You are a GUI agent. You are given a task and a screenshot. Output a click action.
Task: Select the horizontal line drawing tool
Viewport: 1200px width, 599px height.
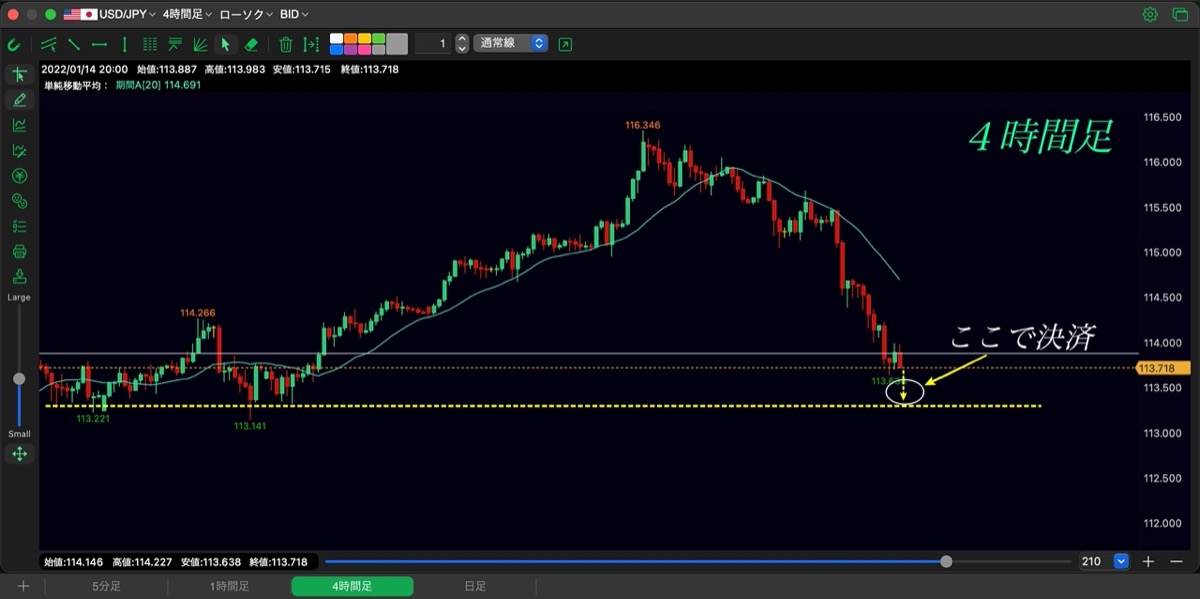[x=99, y=44]
